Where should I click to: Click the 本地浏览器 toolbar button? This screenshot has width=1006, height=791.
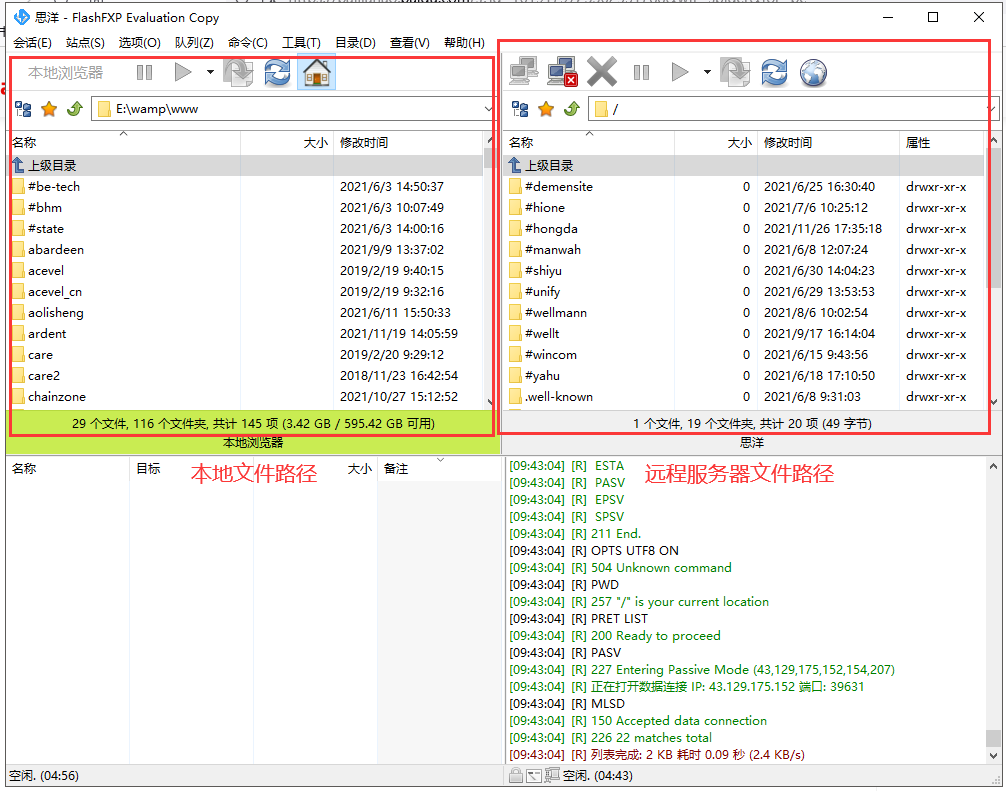[65, 73]
